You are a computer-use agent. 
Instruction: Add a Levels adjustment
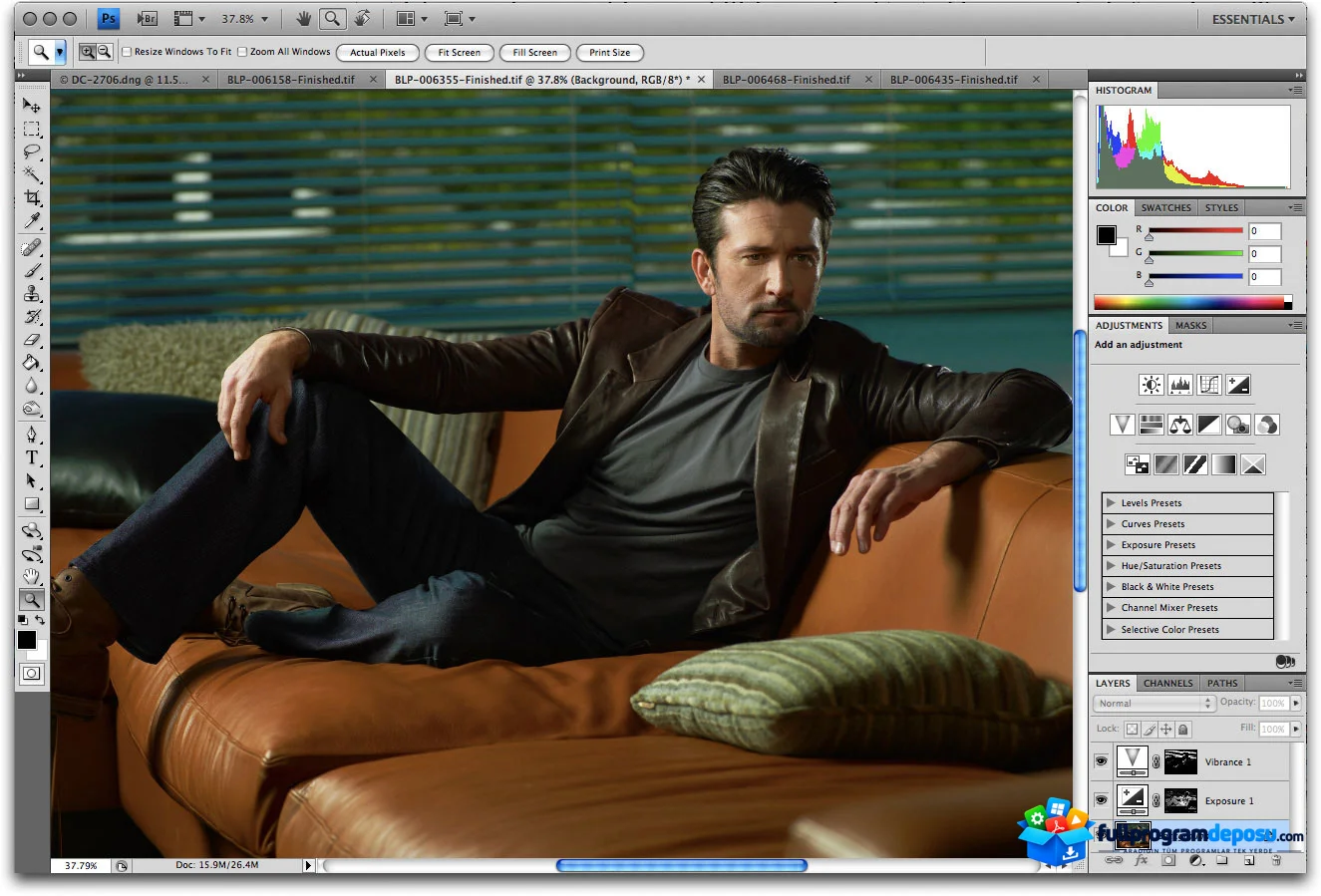tap(1180, 385)
